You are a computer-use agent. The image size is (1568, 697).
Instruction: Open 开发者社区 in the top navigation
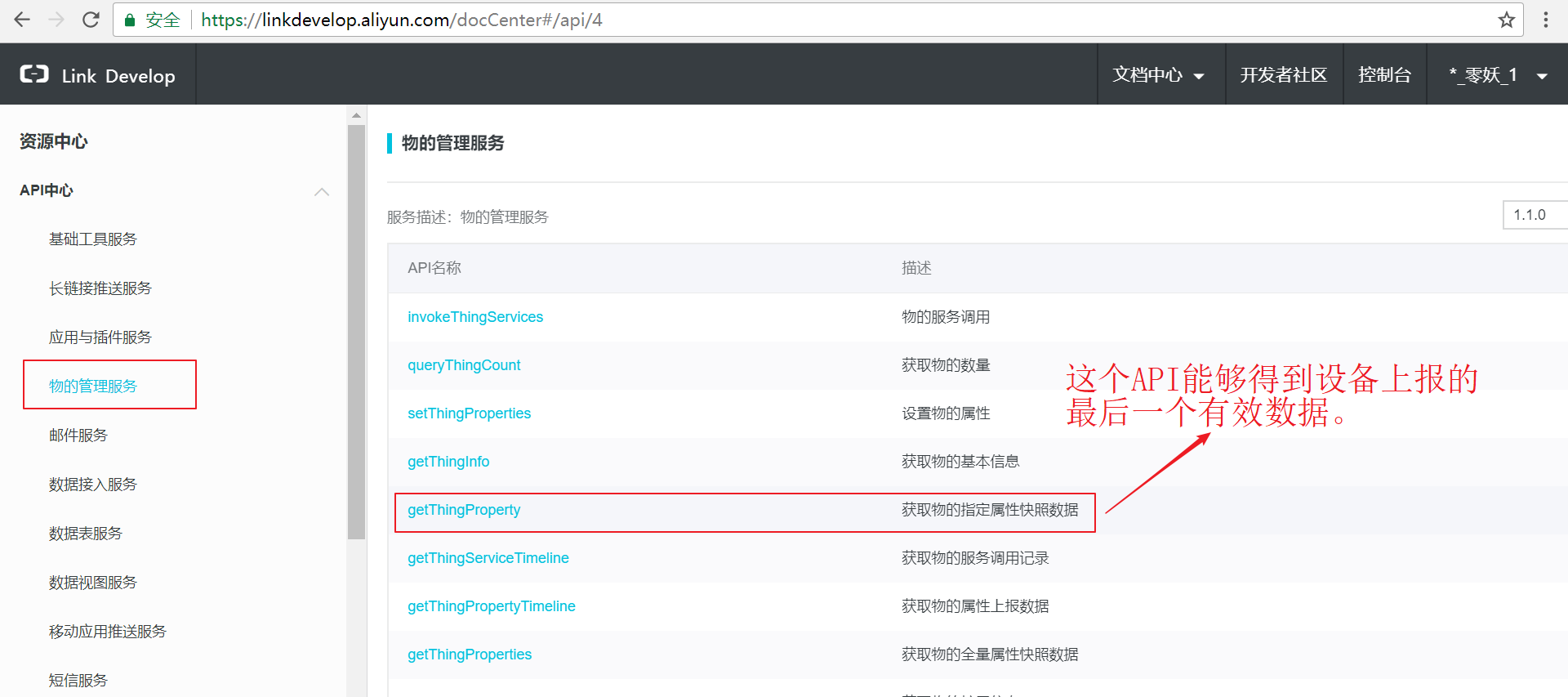coord(1284,75)
